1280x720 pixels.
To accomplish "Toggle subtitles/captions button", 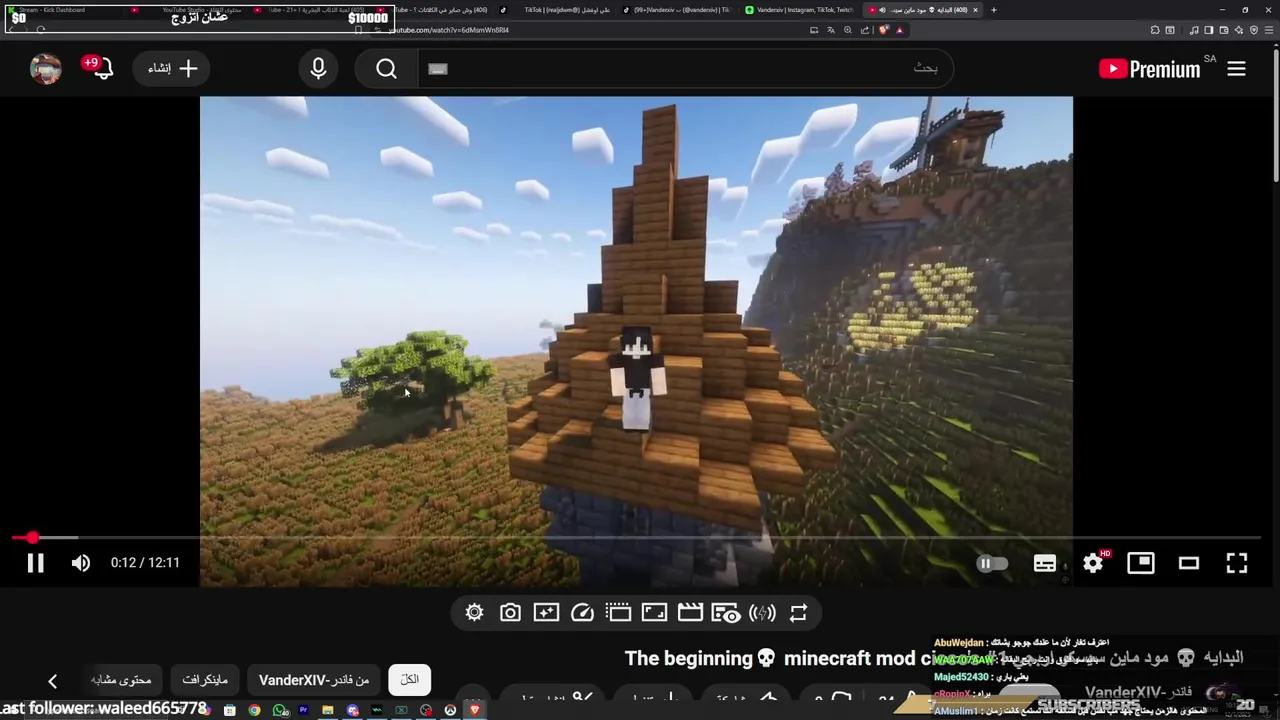I will pos(1045,563).
